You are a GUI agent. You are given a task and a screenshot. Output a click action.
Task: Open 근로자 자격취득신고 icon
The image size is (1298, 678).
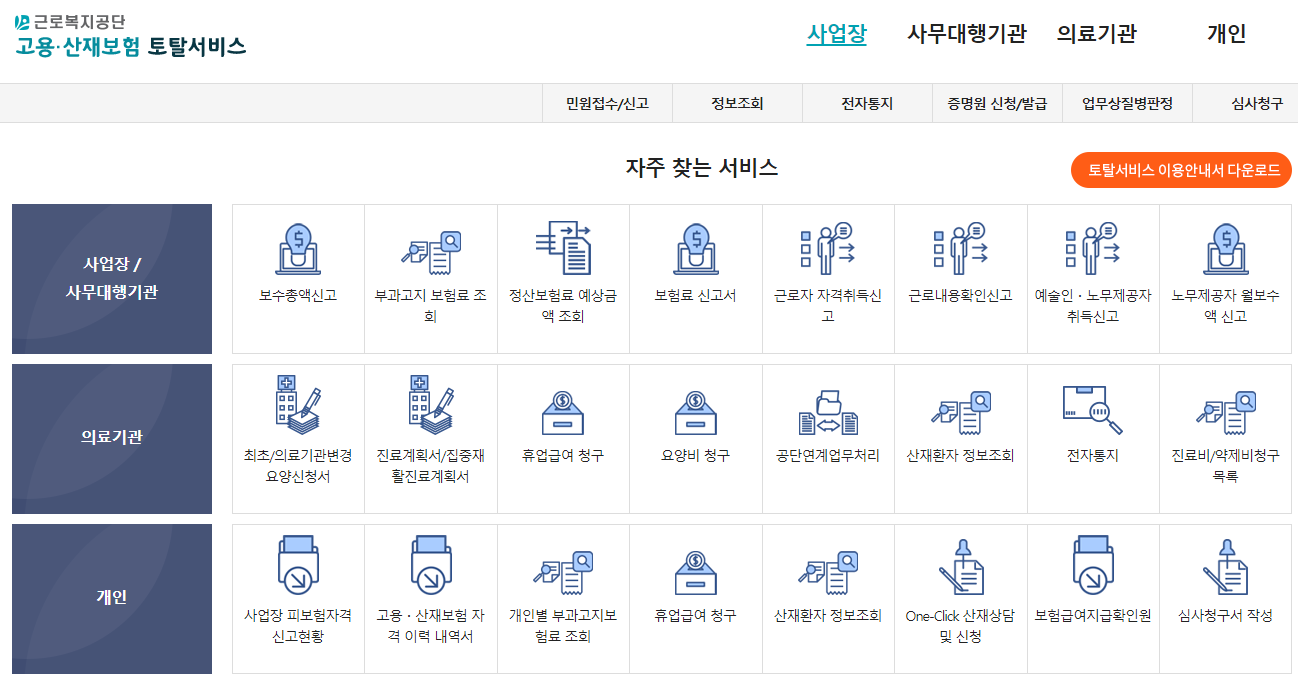[x=828, y=249]
